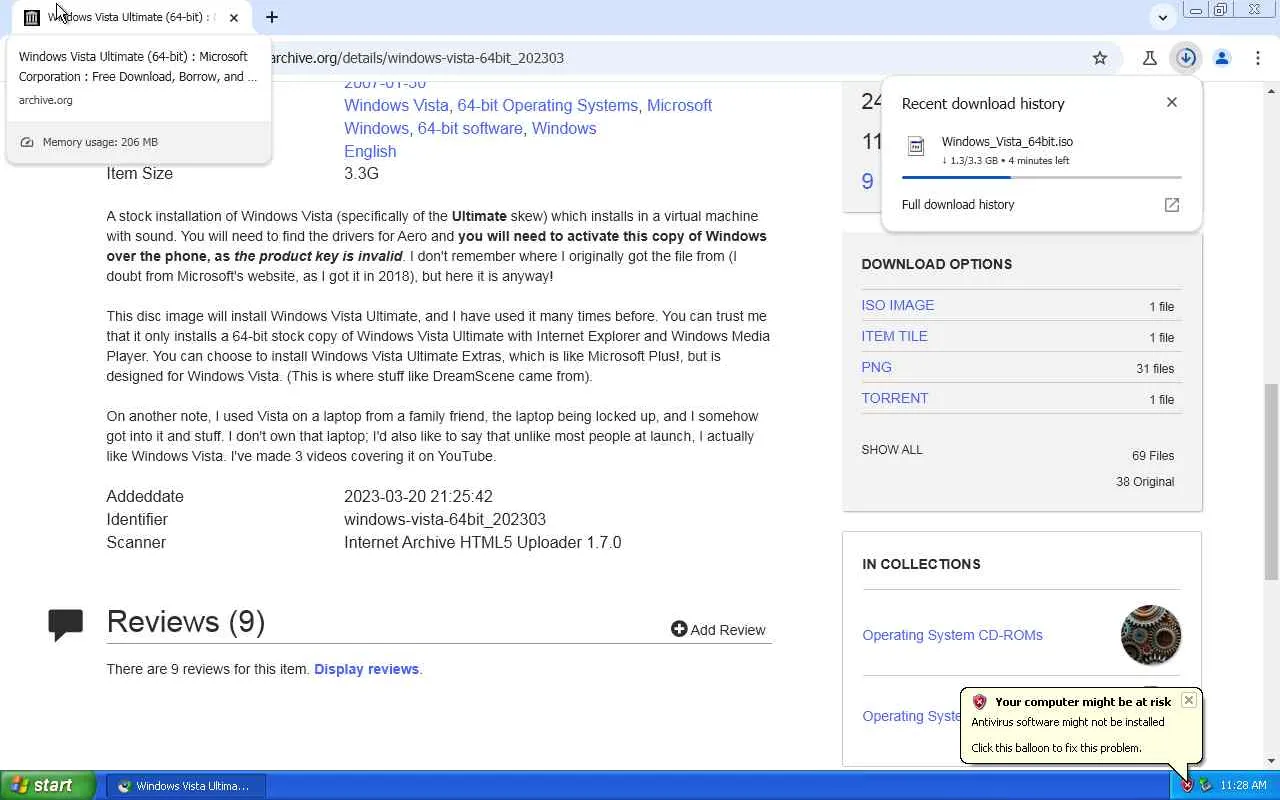Viewport: 1280px width, 800px height.
Task: Click the open-in-new-tab icon beside Full download history
Action: [1172, 205]
